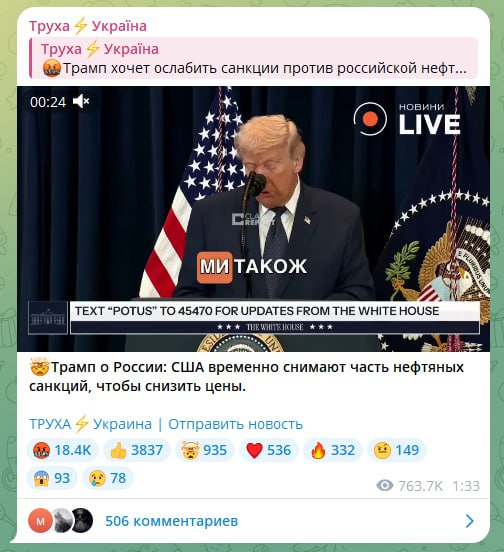The width and height of the screenshot is (504, 552).
Task: Follow the ТРУХА Украина link
Action: [90, 424]
